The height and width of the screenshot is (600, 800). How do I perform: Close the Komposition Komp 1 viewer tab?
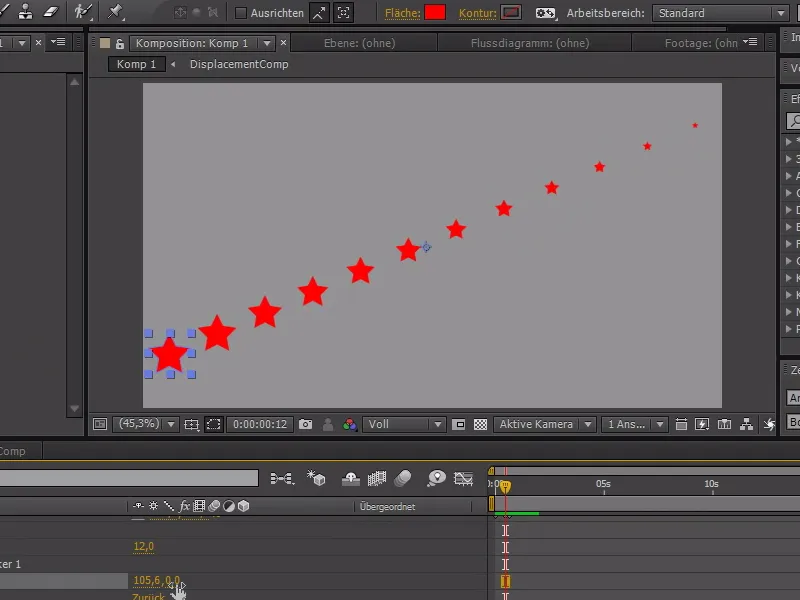[x=284, y=43]
